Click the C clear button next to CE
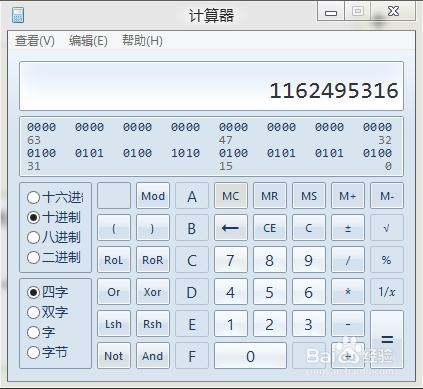Image resolution: width=423 pixels, height=389 pixels. pyautogui.click(x=309, y=228)
